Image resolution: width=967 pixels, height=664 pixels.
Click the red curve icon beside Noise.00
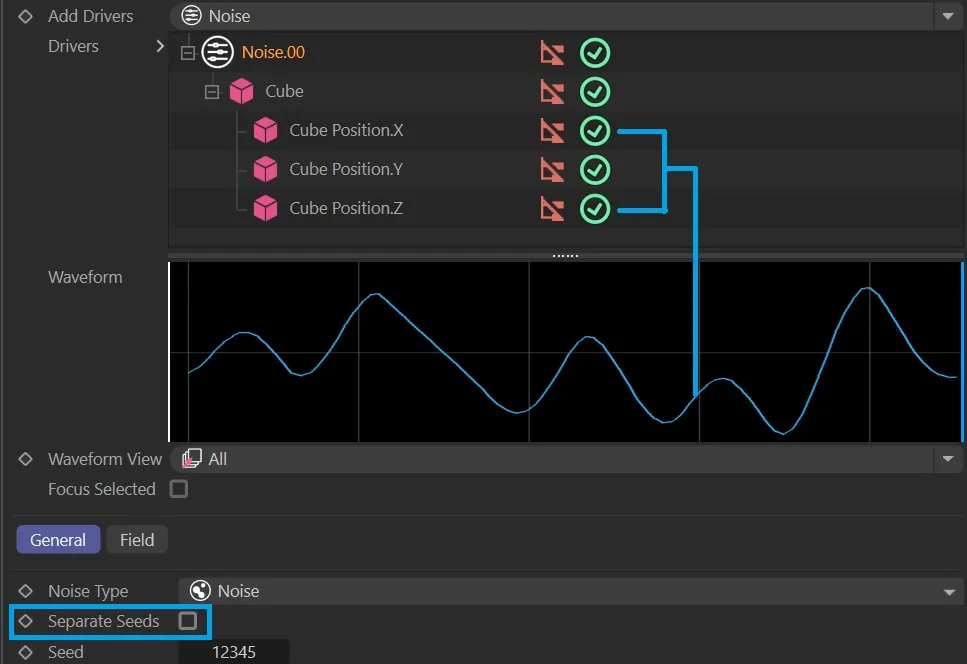[x=552, y=53]
